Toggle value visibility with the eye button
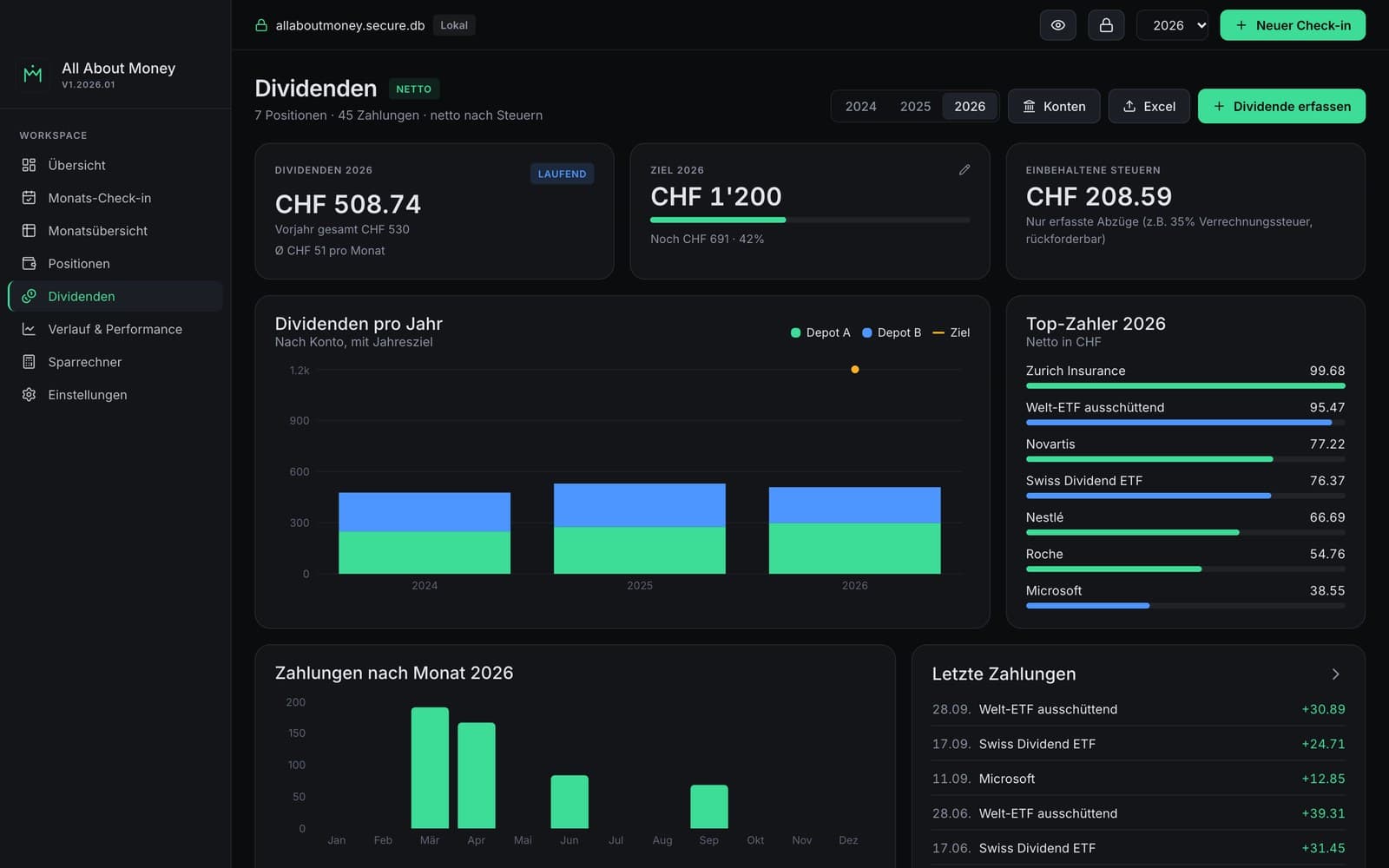This screenshot has height=868, width=1389. point(1058,25)
